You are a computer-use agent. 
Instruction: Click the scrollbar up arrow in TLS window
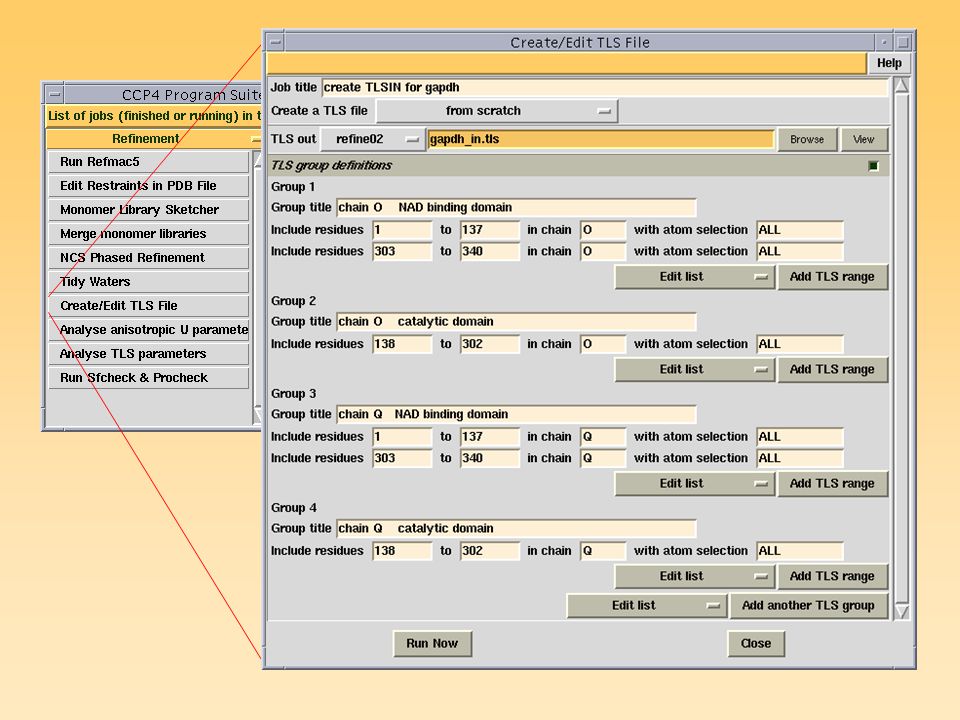pos(901,86)
